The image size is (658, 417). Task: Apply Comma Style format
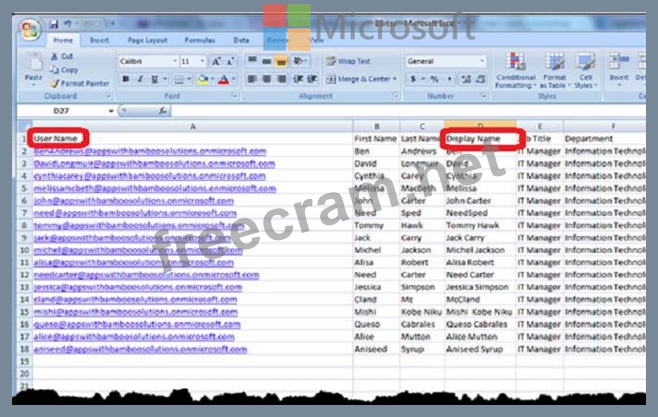(x=450, y=79)
